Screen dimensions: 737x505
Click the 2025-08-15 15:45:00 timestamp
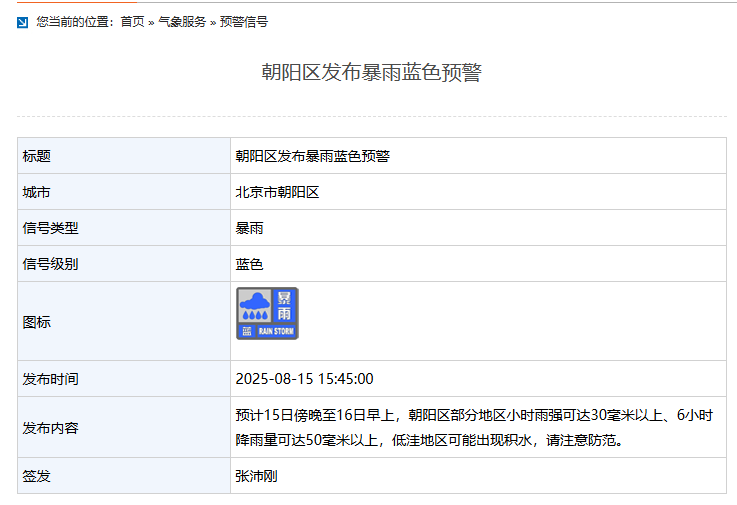304,379
